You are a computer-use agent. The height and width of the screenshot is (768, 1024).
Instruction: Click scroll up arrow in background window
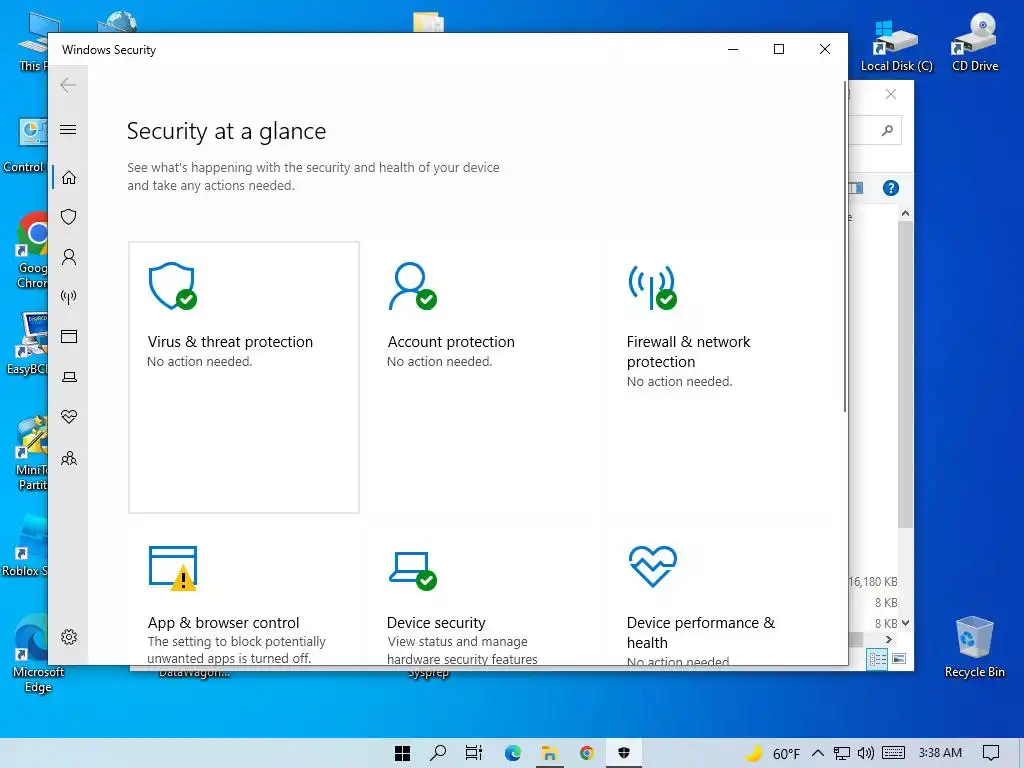905,214
